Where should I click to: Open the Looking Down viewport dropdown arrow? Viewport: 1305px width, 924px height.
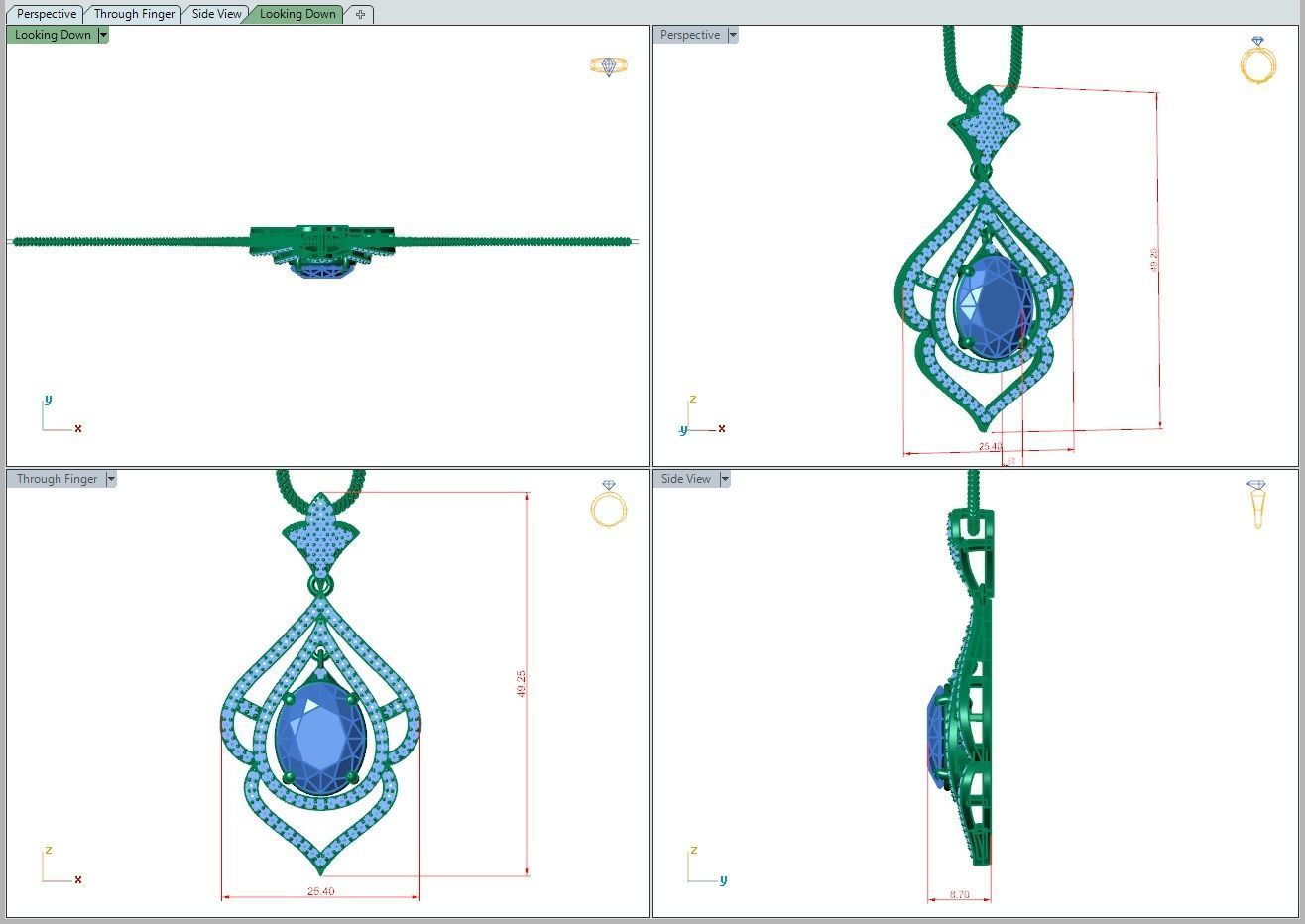coord(103,35)
